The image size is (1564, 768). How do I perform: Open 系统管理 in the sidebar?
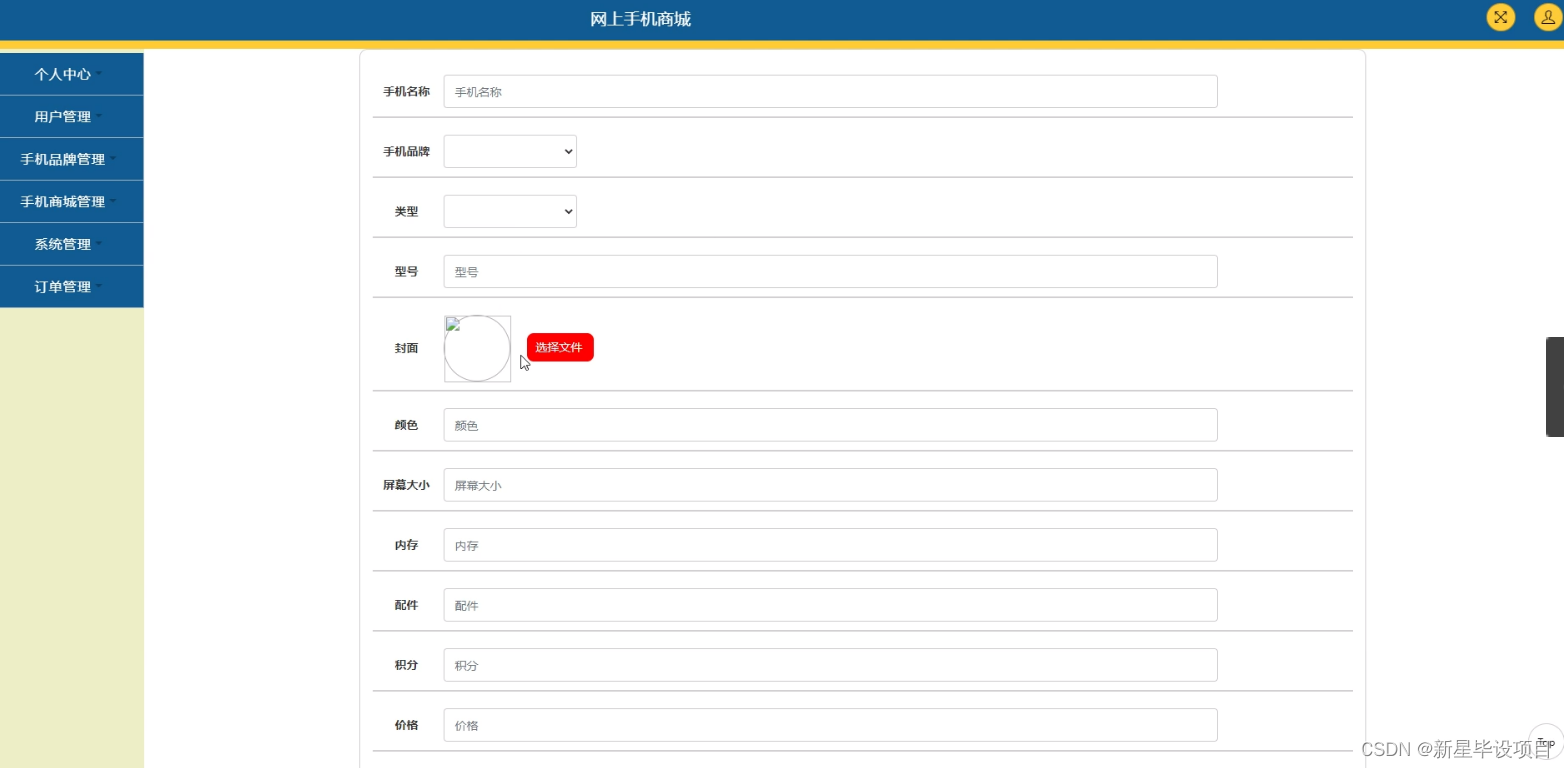coord(61,243)
